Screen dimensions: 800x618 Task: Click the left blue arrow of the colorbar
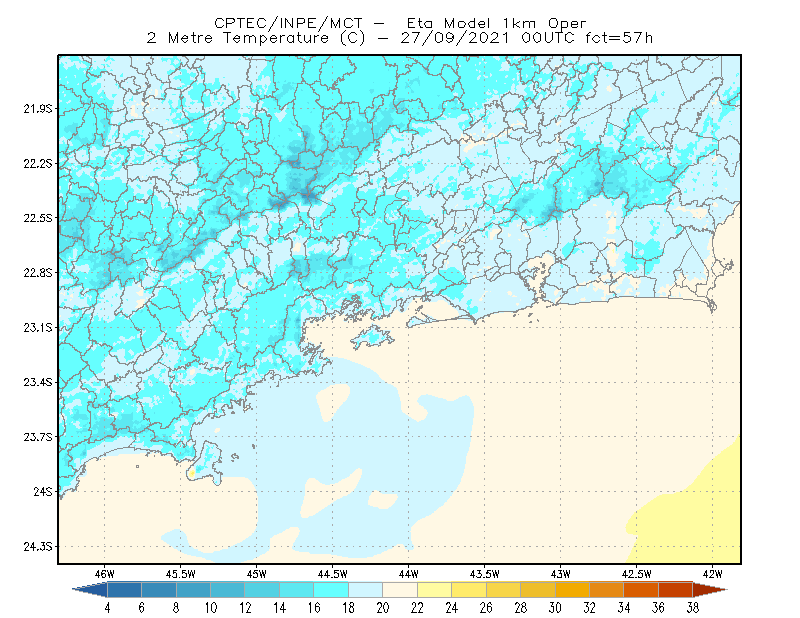(90, 589)
